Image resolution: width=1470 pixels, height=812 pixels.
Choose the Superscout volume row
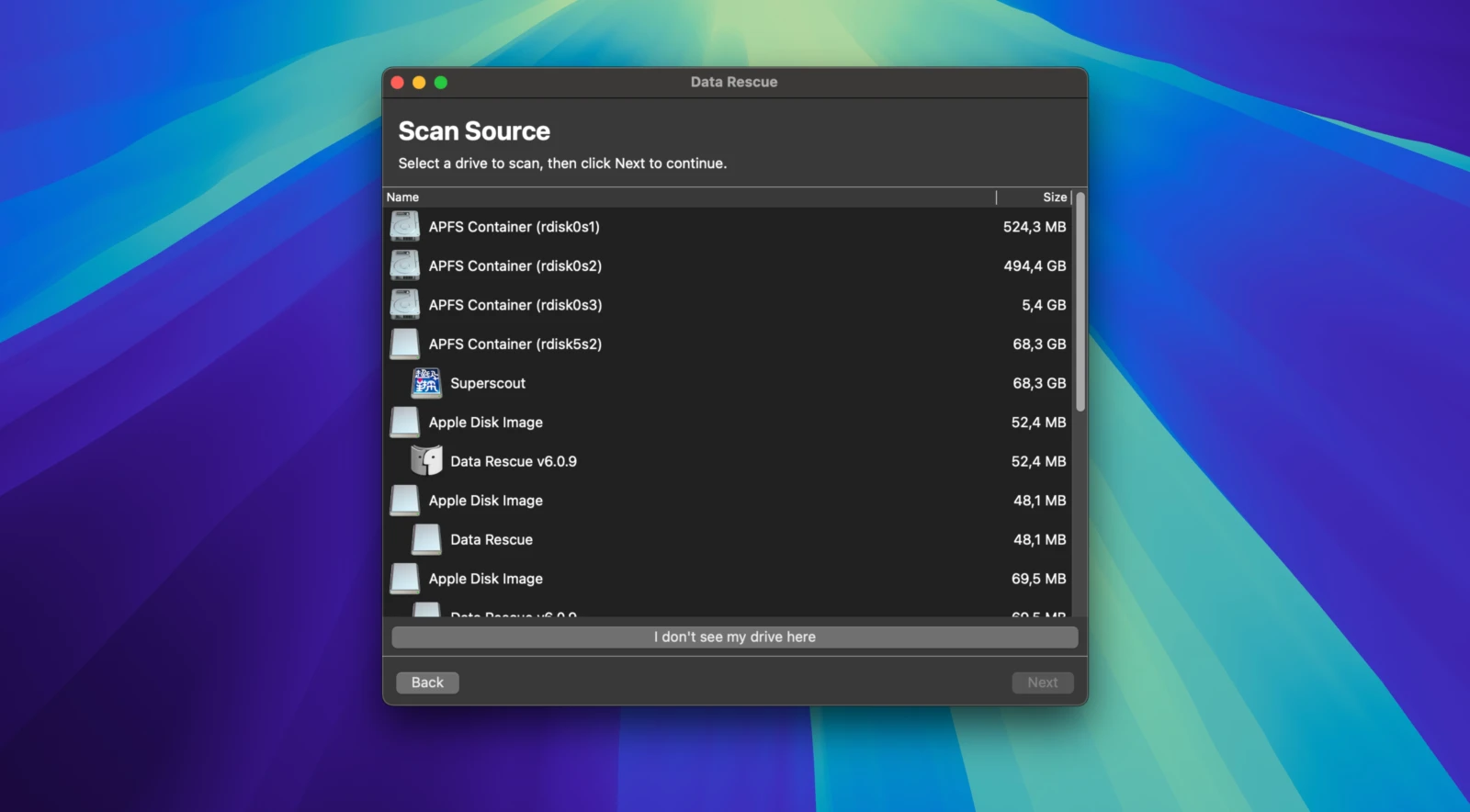(x=488, y=383)
